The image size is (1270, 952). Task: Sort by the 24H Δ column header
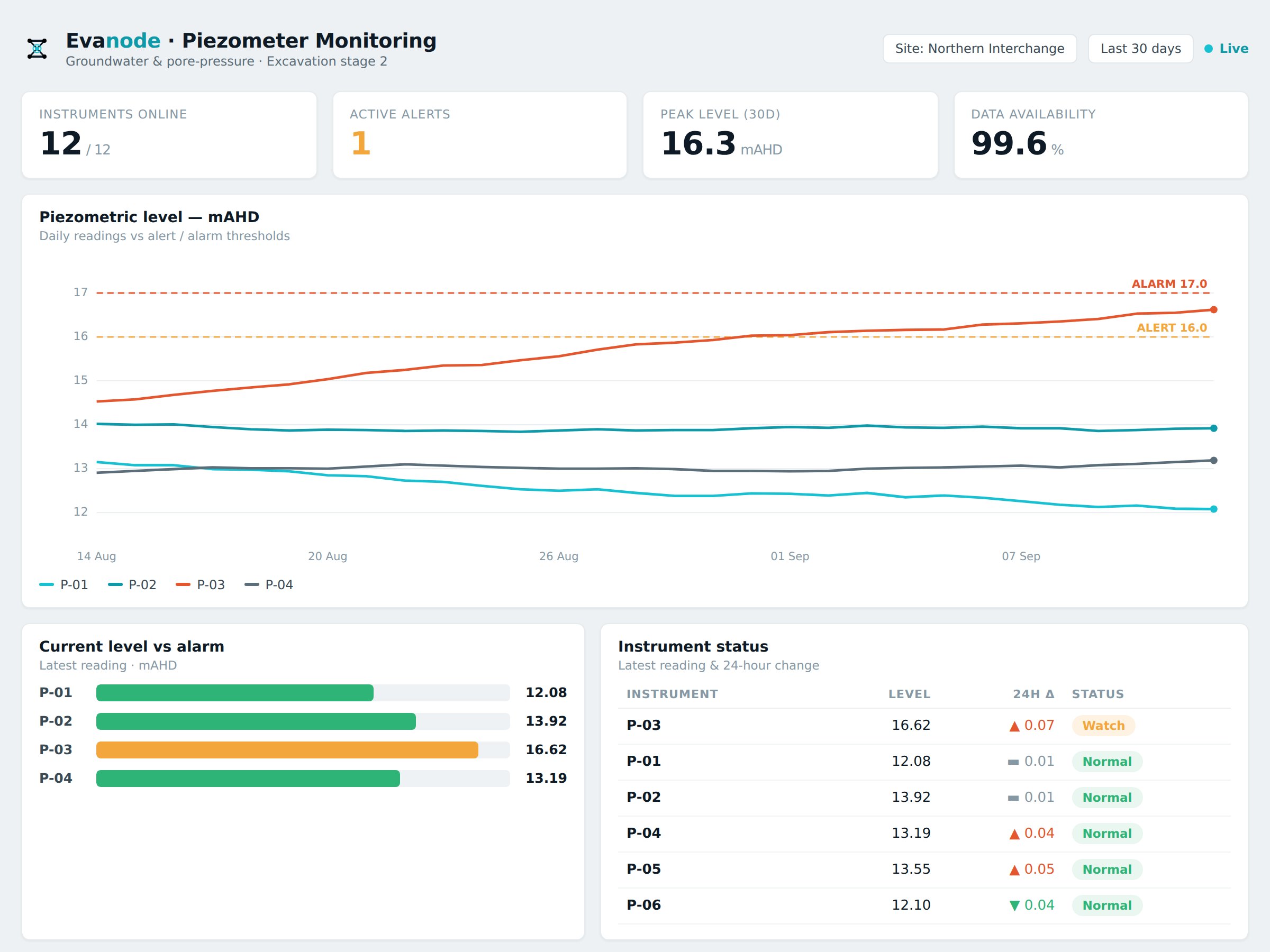1033,694
